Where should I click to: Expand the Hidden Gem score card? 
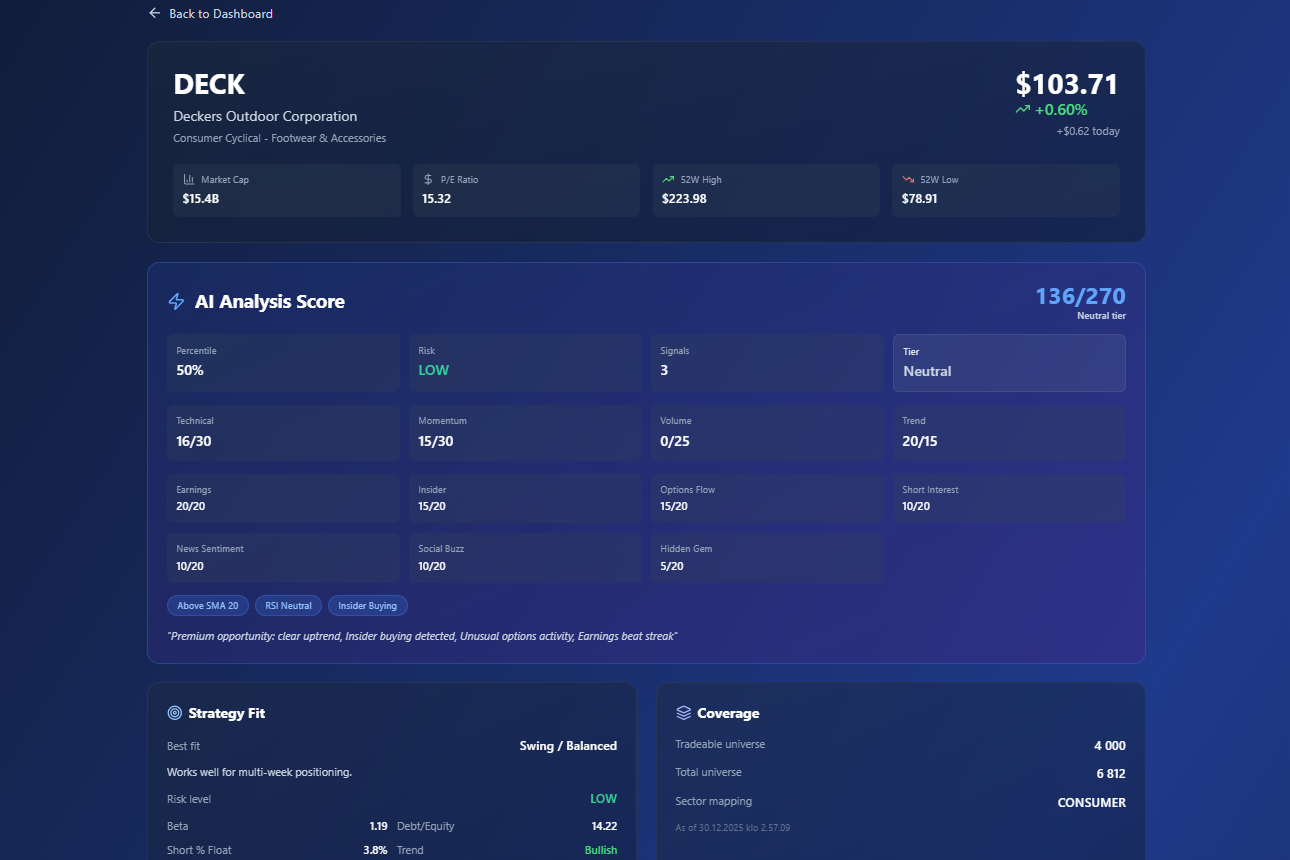pyautogui.click(x=767, y=557)
